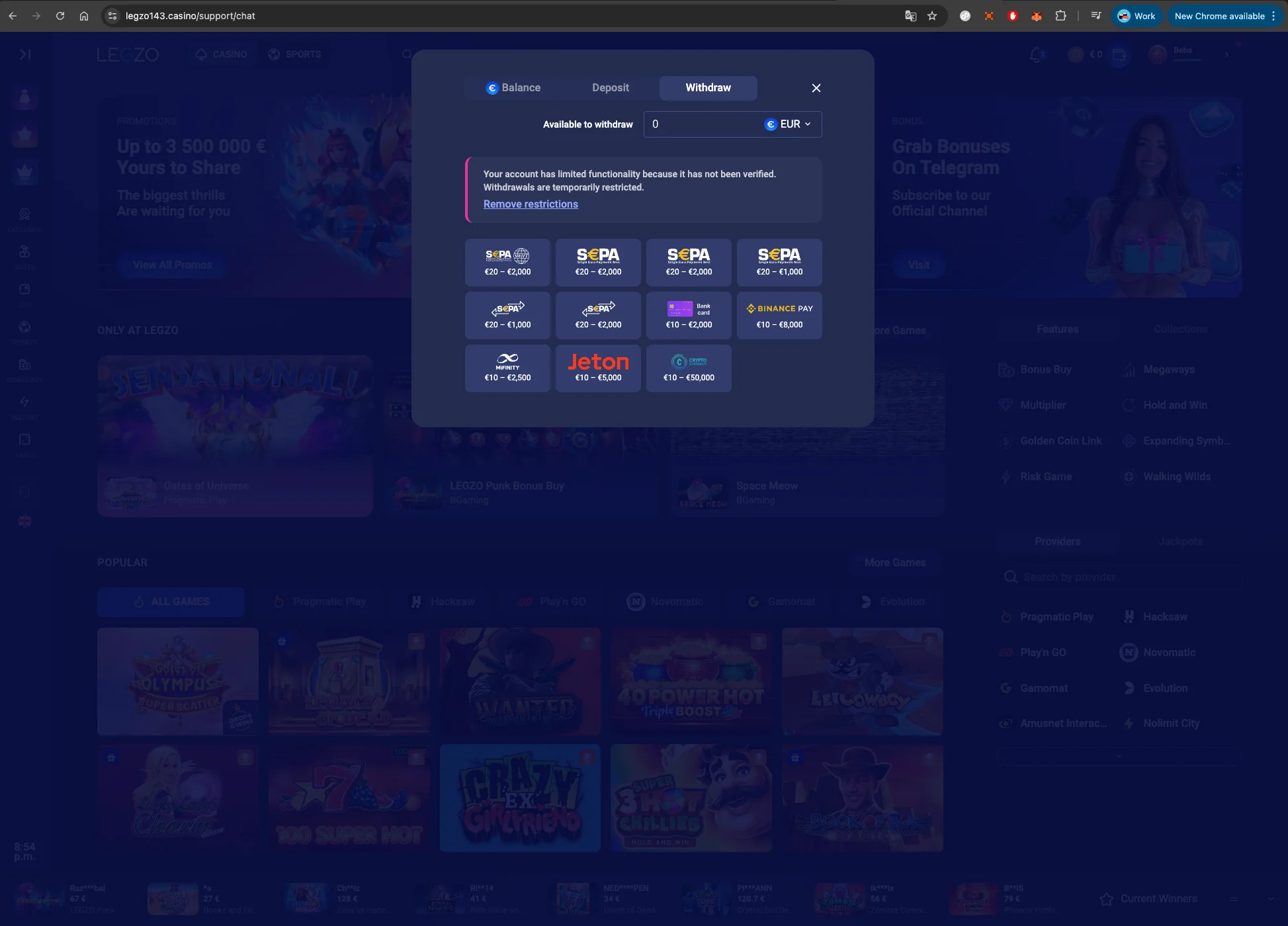
Task: Open the EUR currency dropdown
Action: pyautogui.click(x=788, y=124)
